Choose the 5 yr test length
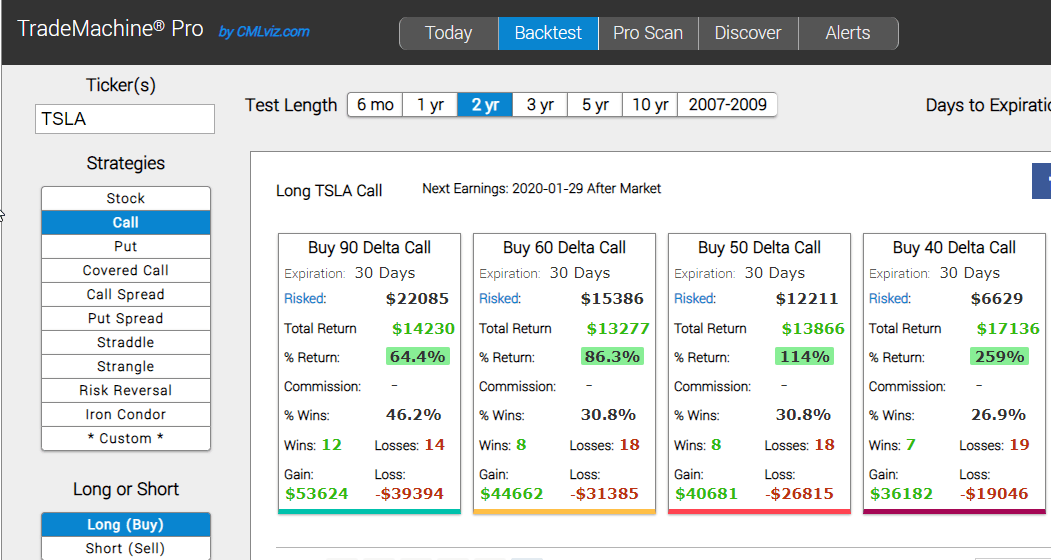Viewport: 1051px width, 560px height. pyautogui.click(x=595, y=105)
